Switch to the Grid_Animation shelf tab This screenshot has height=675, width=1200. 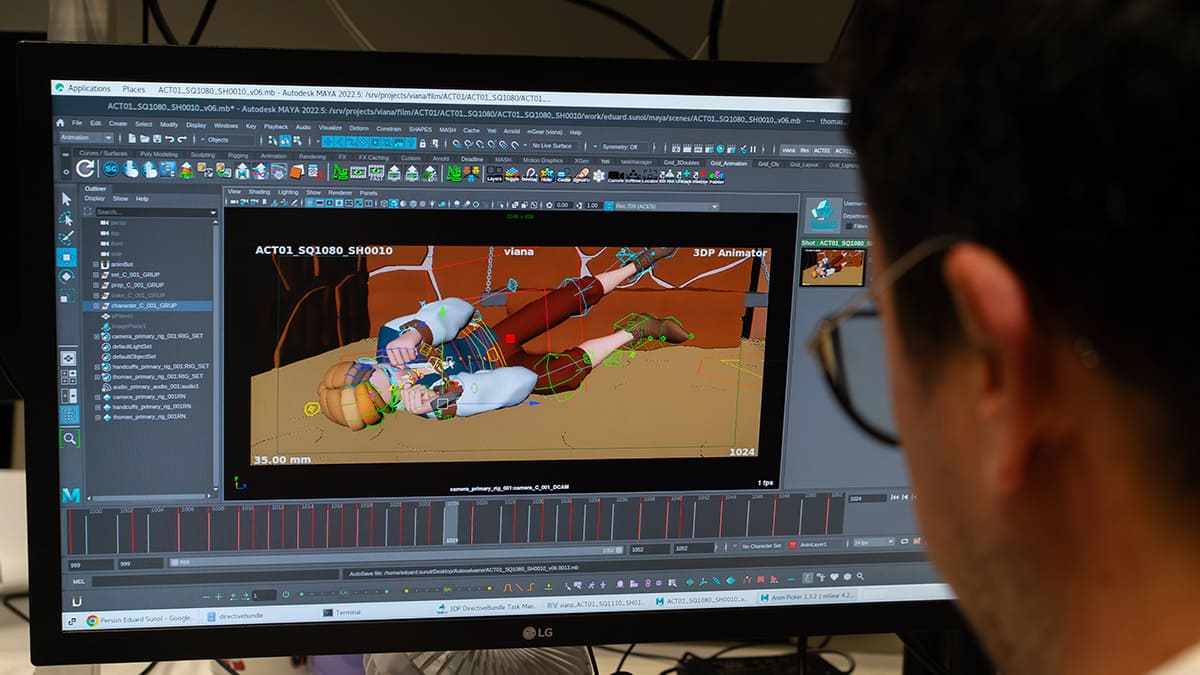(728, 163)
